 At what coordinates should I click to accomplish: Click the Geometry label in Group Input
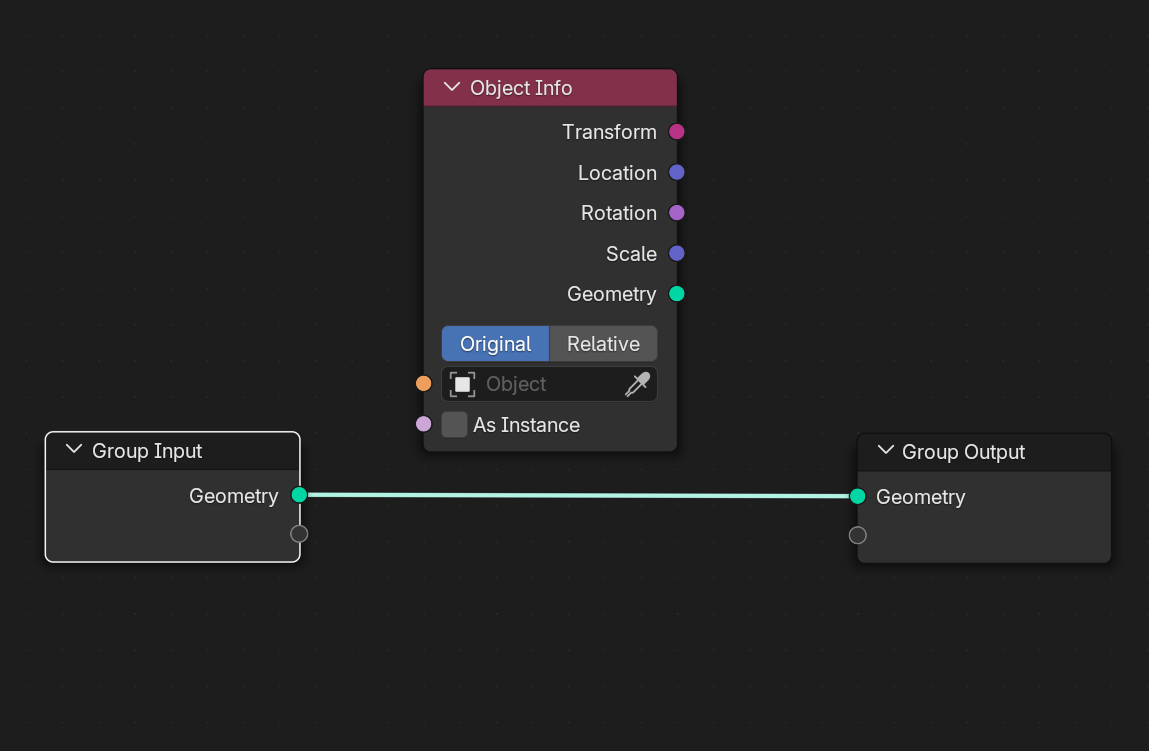tap(234, 496)
